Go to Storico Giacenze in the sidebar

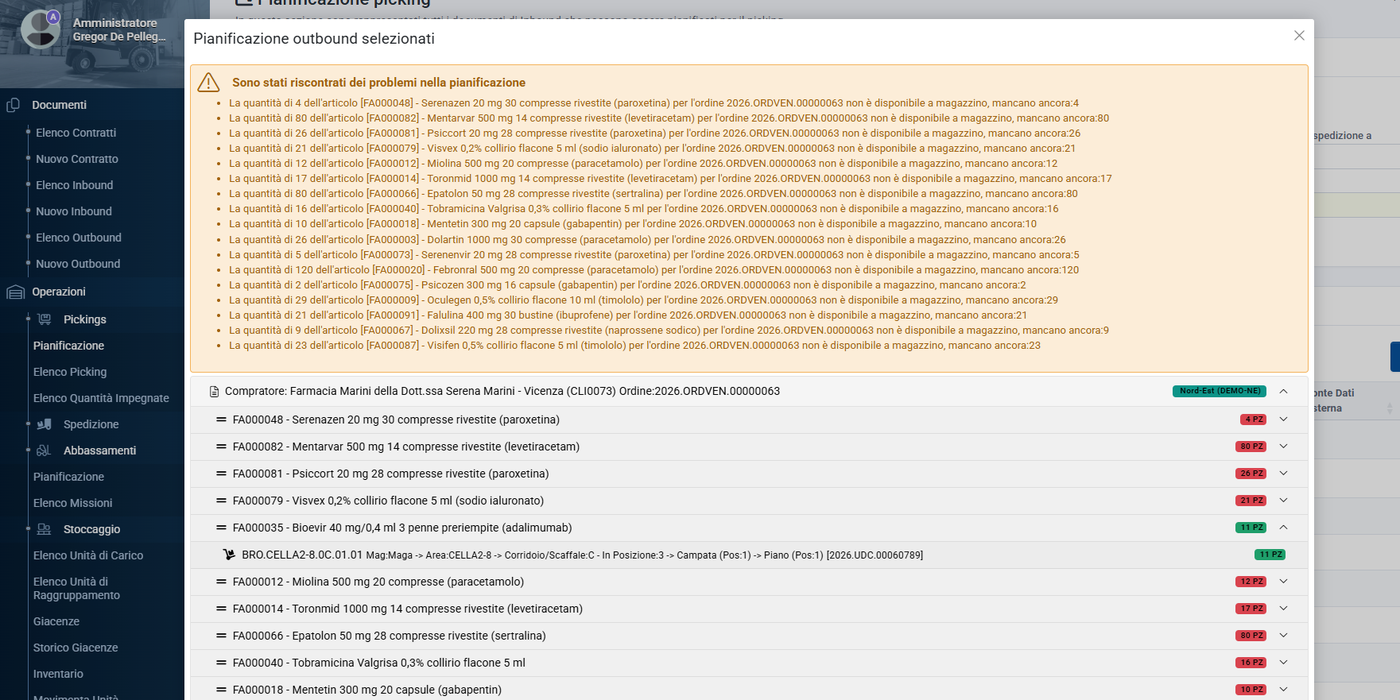coord(76,648)
